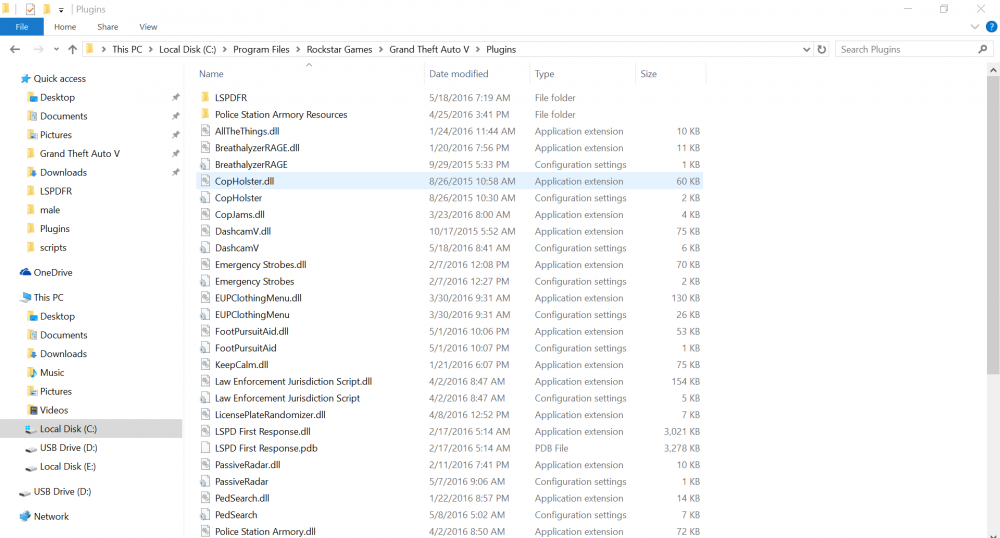
Task: Sort by the Size column header
Action: click(649, 74)
